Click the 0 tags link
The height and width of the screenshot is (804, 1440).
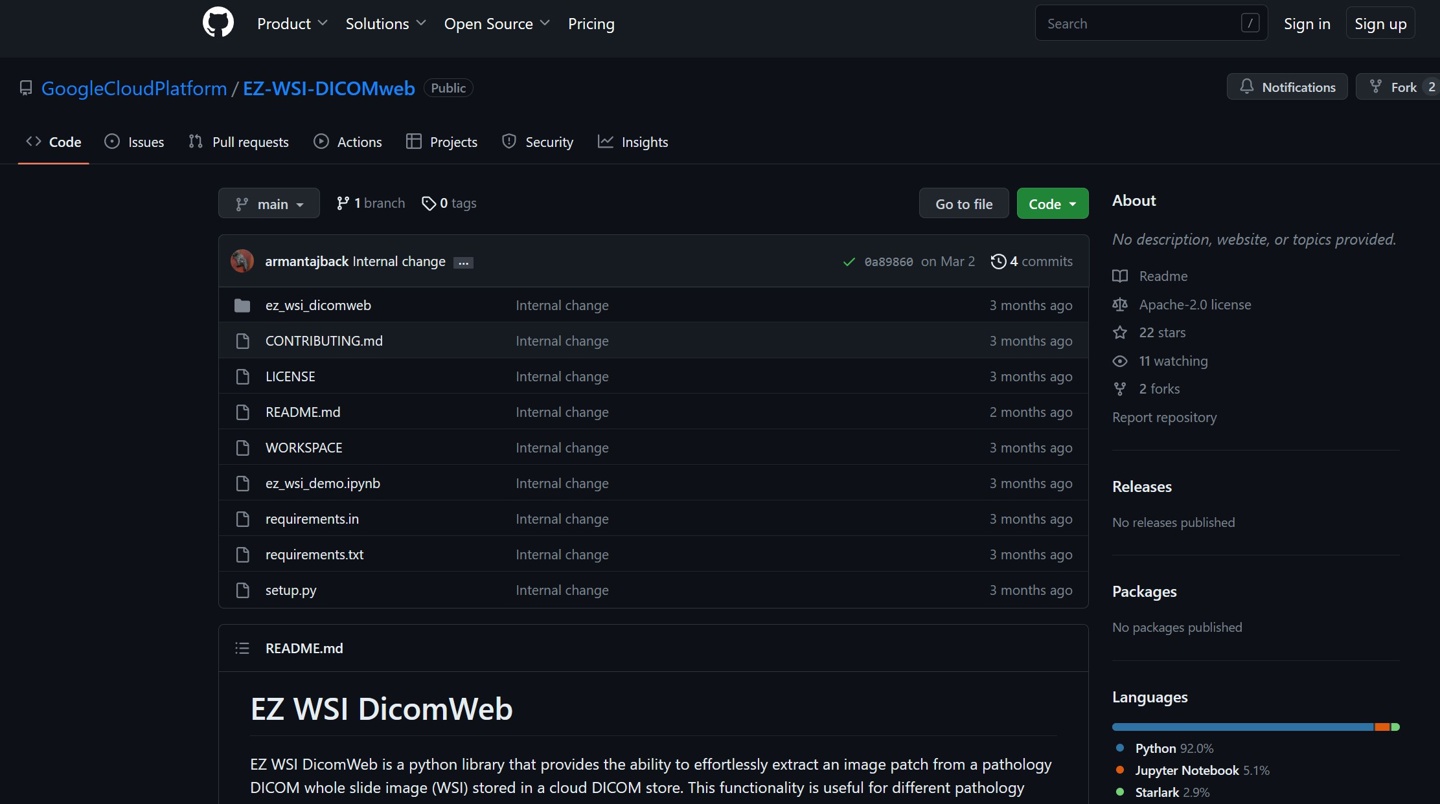449,203
